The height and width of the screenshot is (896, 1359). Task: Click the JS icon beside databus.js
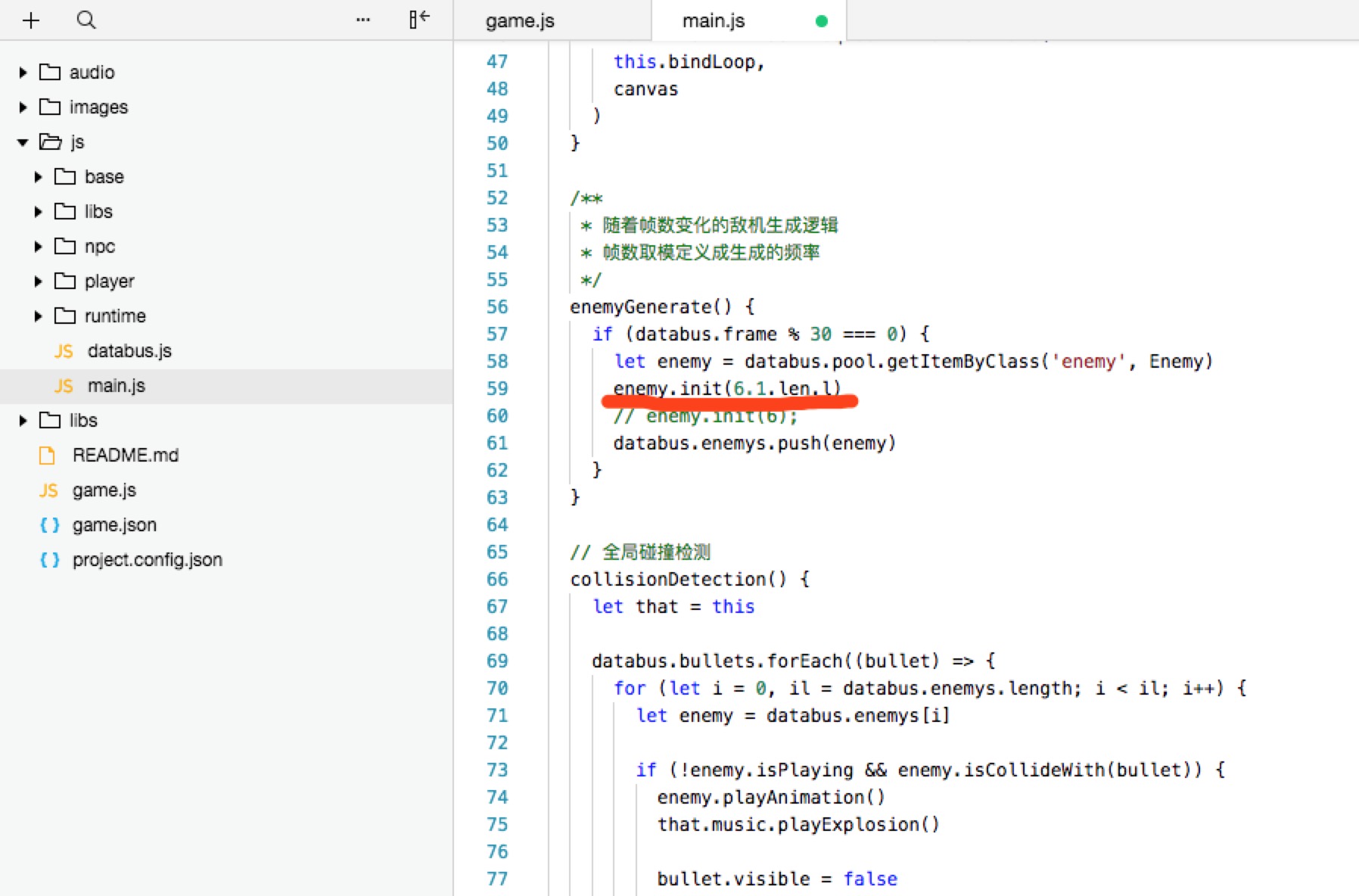tap(64, 351)
